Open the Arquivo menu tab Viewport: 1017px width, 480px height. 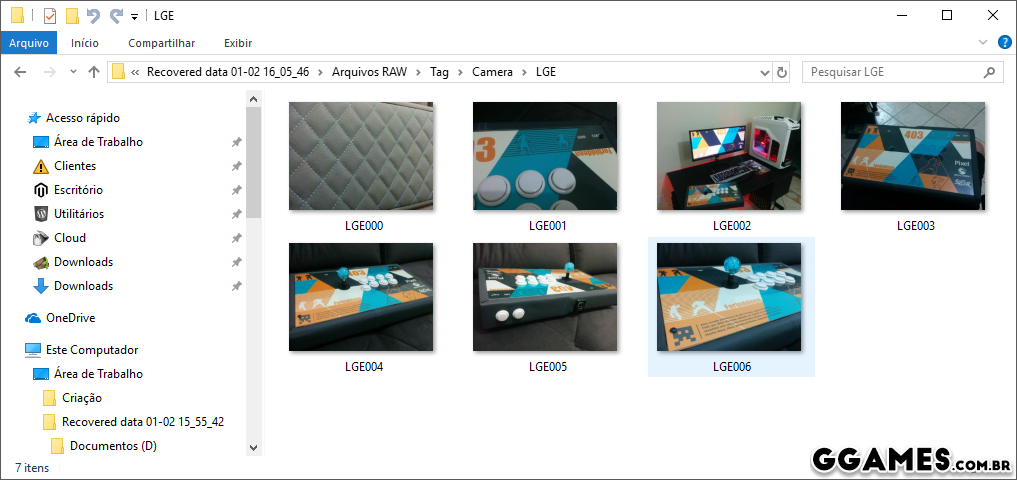click(x=29, y=43)
